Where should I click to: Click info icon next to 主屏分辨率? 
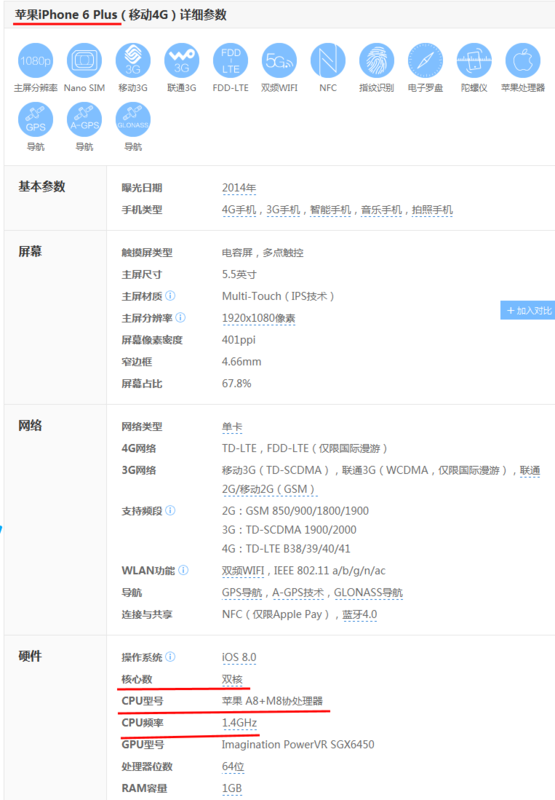[x=181, y=317]
